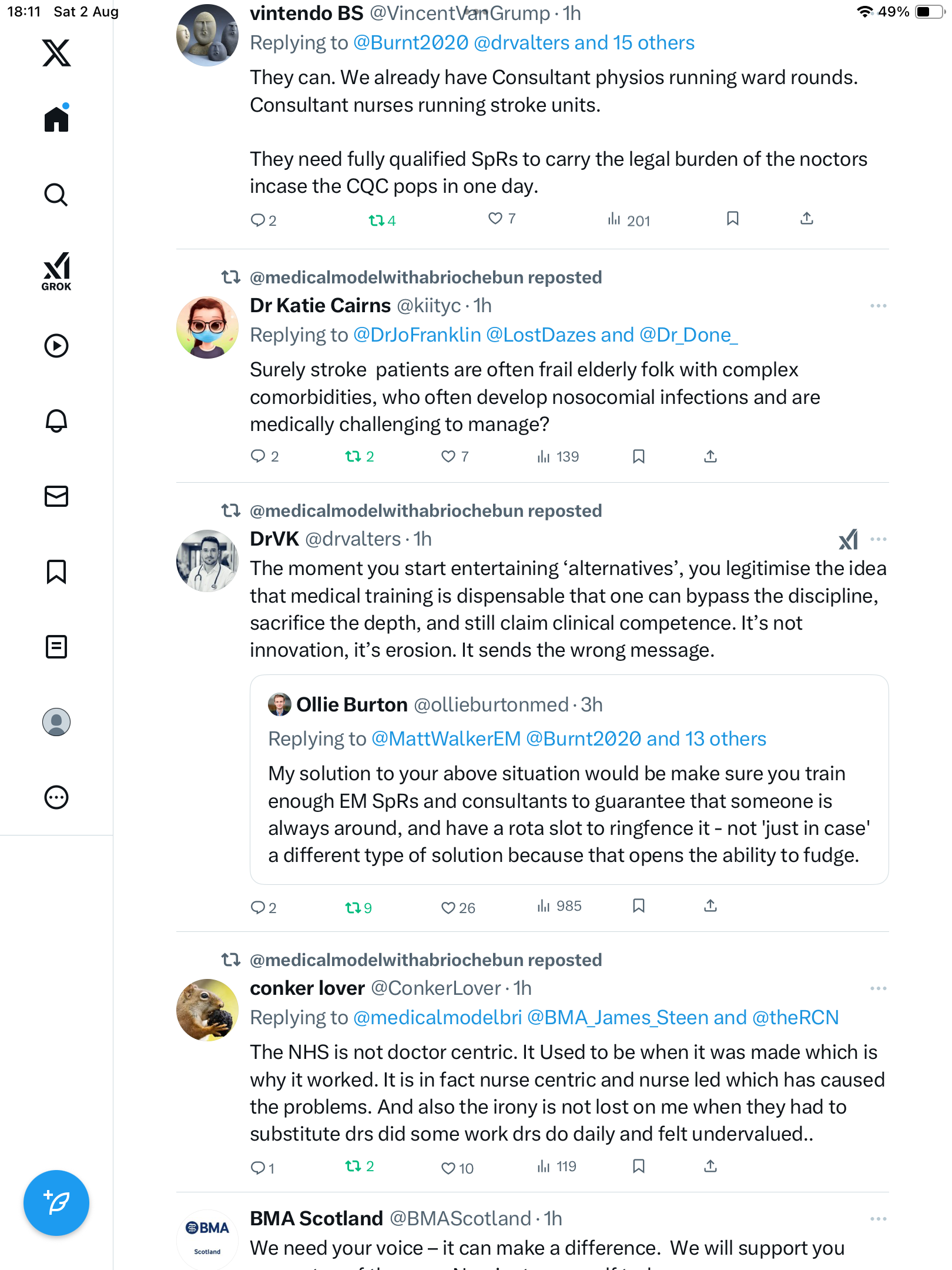Open more options on conker lover's post
Screen dimensions: 952x1270
[x=878, y=988]
